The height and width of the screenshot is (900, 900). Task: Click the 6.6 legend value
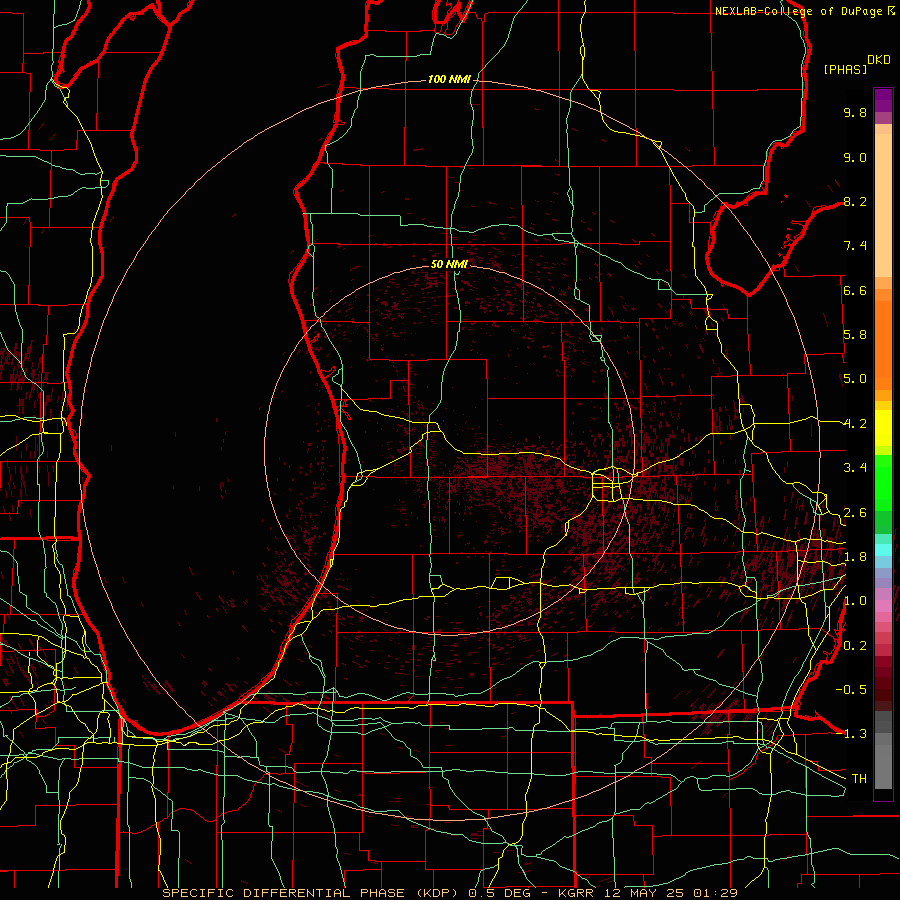[855, 290]
